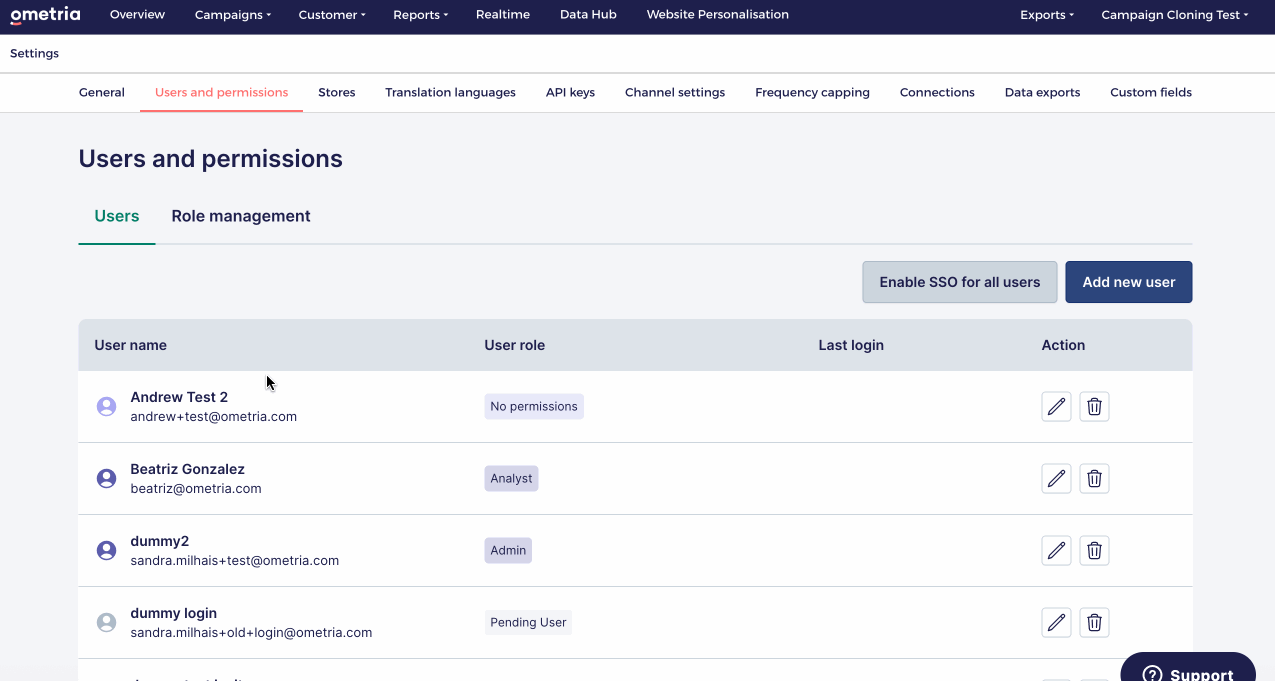The width and height of the screenshot is (1275, 681).
Task: Click the trash icon for dummy login
Action: pos(1094,622)
